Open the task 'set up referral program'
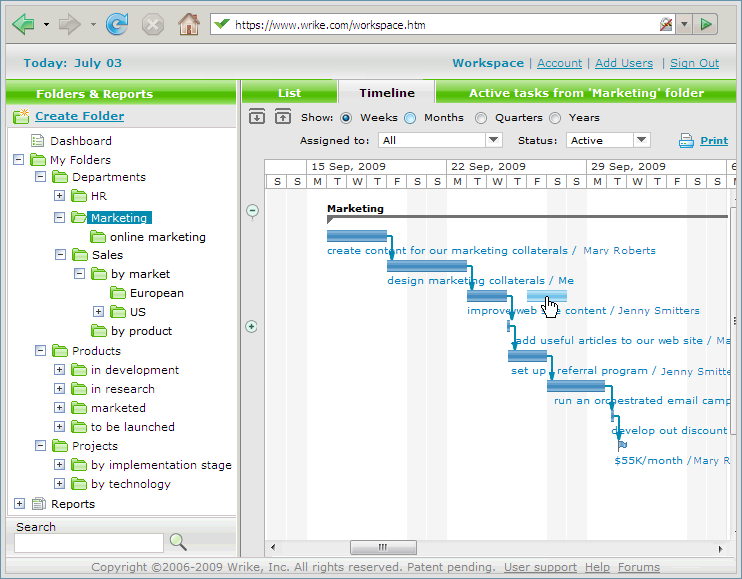 click(x=527, y=356)
